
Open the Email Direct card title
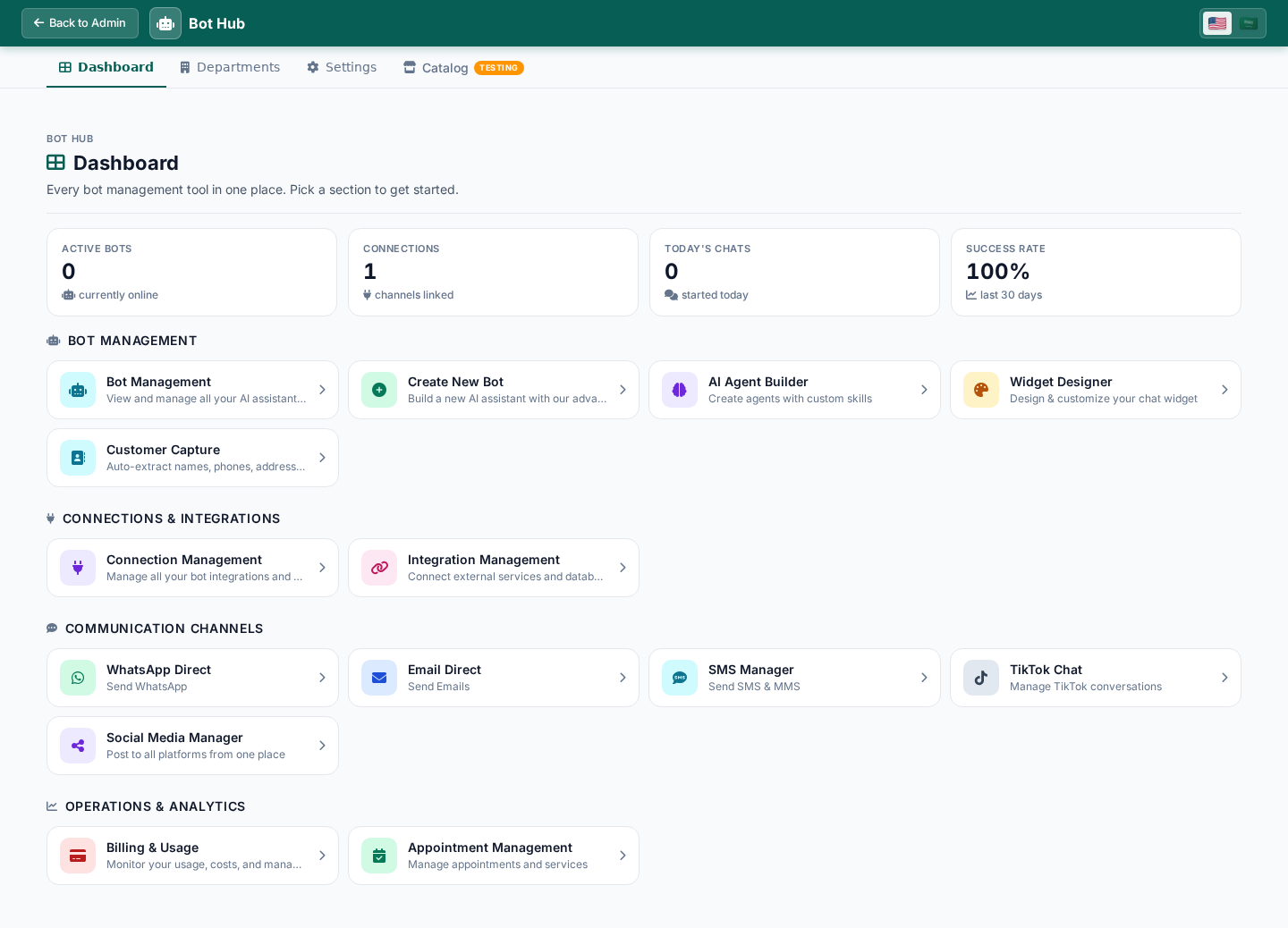(x=445, y=670)
